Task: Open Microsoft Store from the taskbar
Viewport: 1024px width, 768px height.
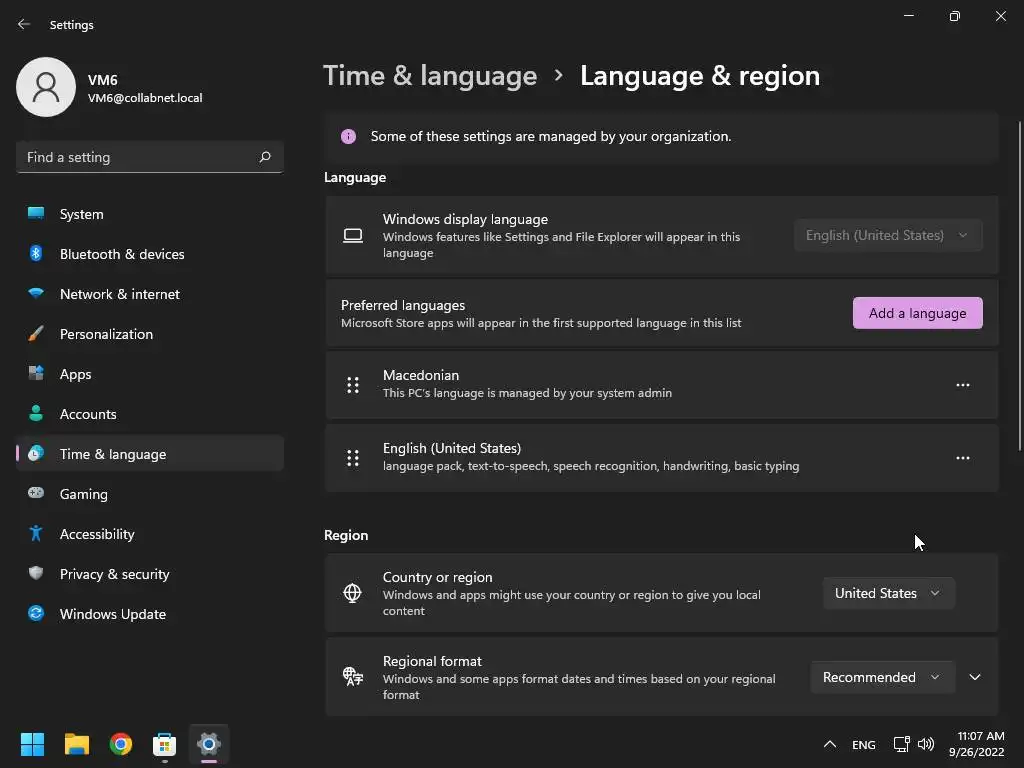Action: click(x=164, y=744)
